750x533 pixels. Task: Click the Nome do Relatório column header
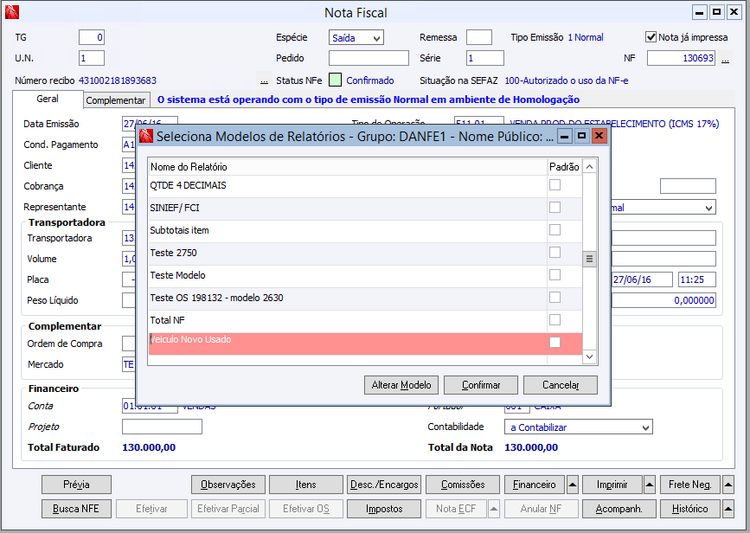(348, 167)
